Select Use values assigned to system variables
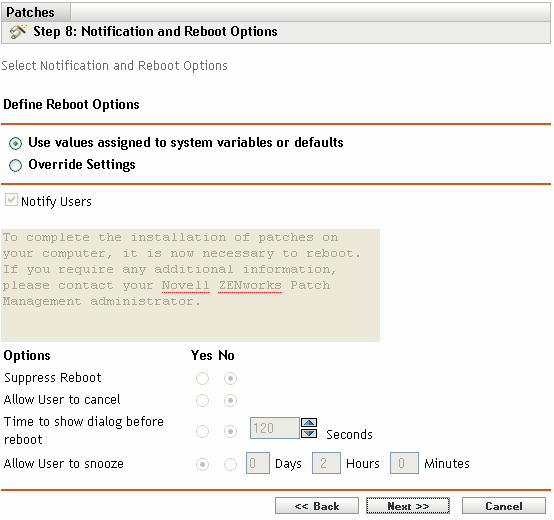 16,143
